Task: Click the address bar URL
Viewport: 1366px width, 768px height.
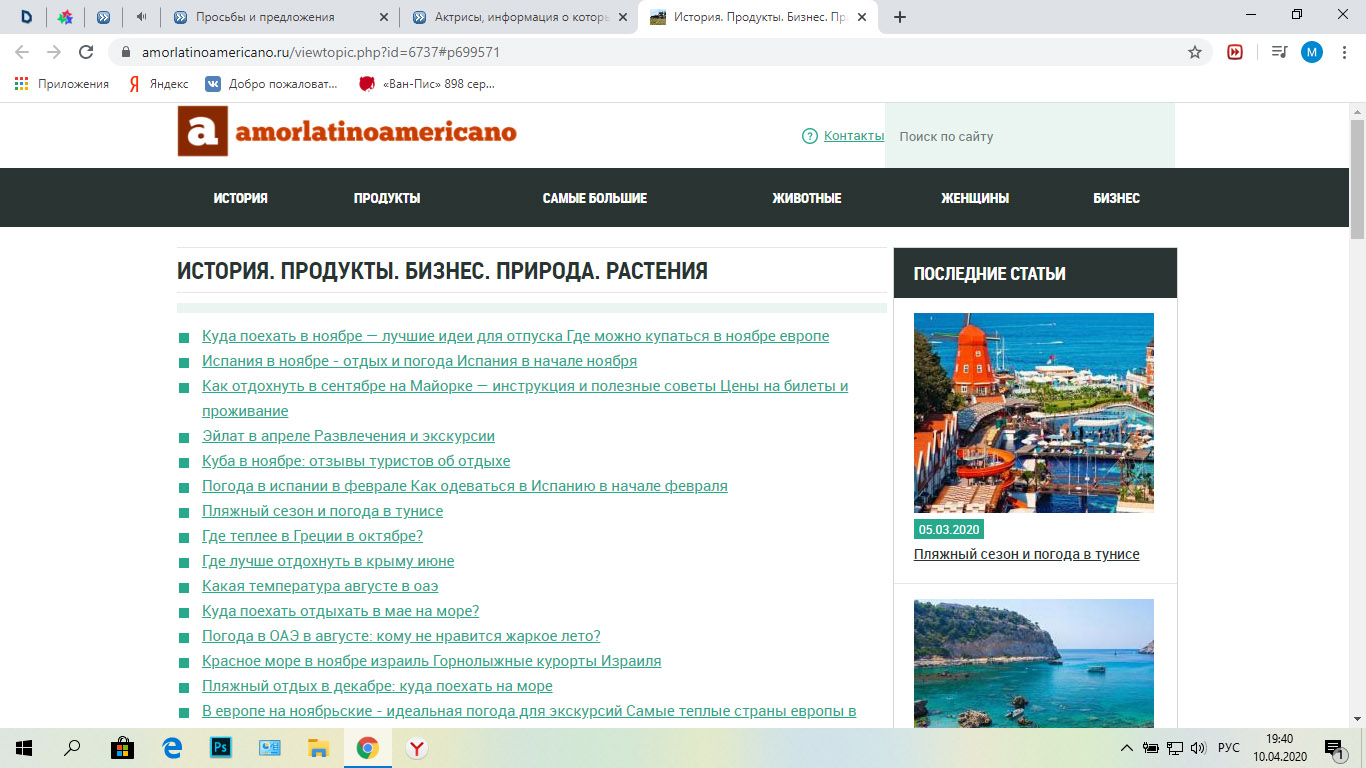Action: tap(321, 52)
